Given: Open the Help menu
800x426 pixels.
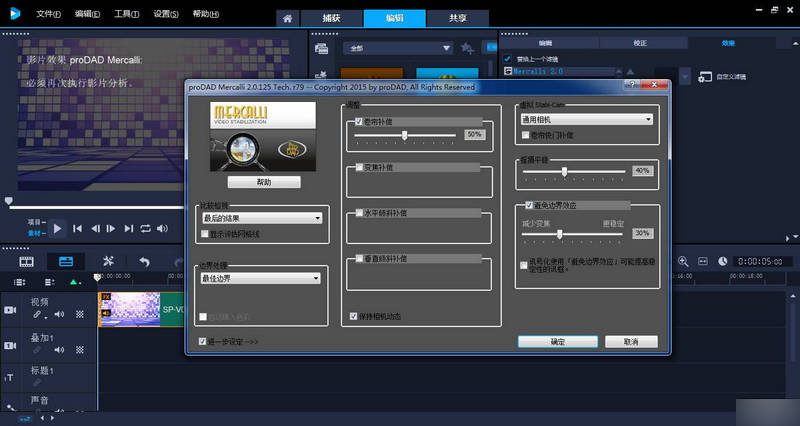Looking at the screenshot, I should (x=206, y=14).
